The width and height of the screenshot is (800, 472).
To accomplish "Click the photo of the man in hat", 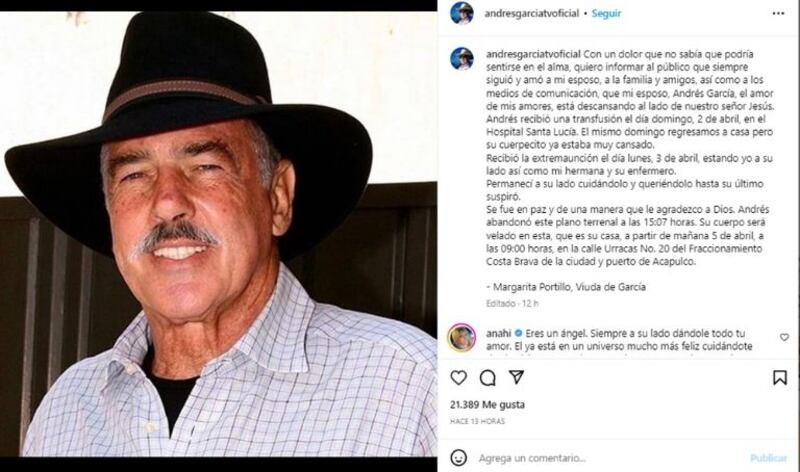I will [218, 234].
